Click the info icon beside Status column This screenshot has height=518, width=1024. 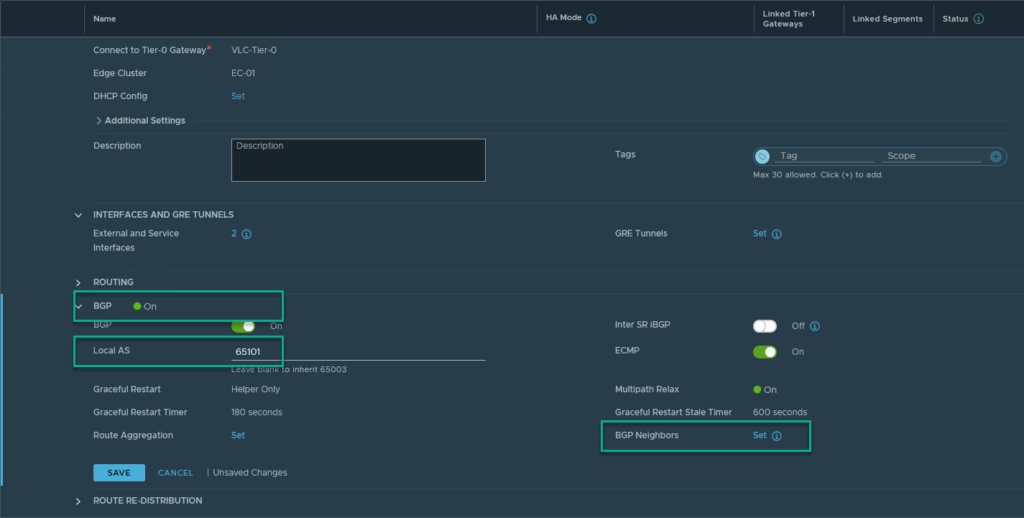tap(978, 19)
